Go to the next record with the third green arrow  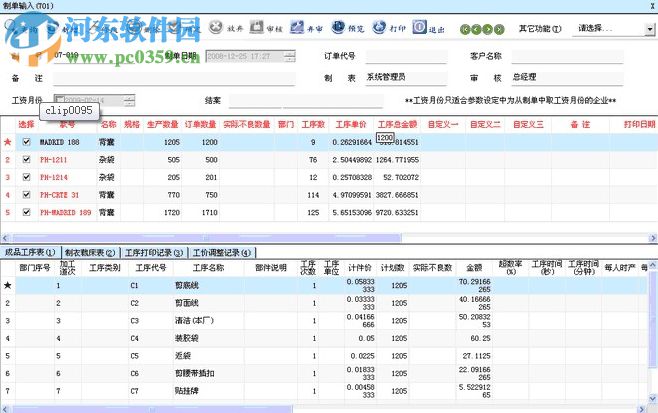pos(488,29)
